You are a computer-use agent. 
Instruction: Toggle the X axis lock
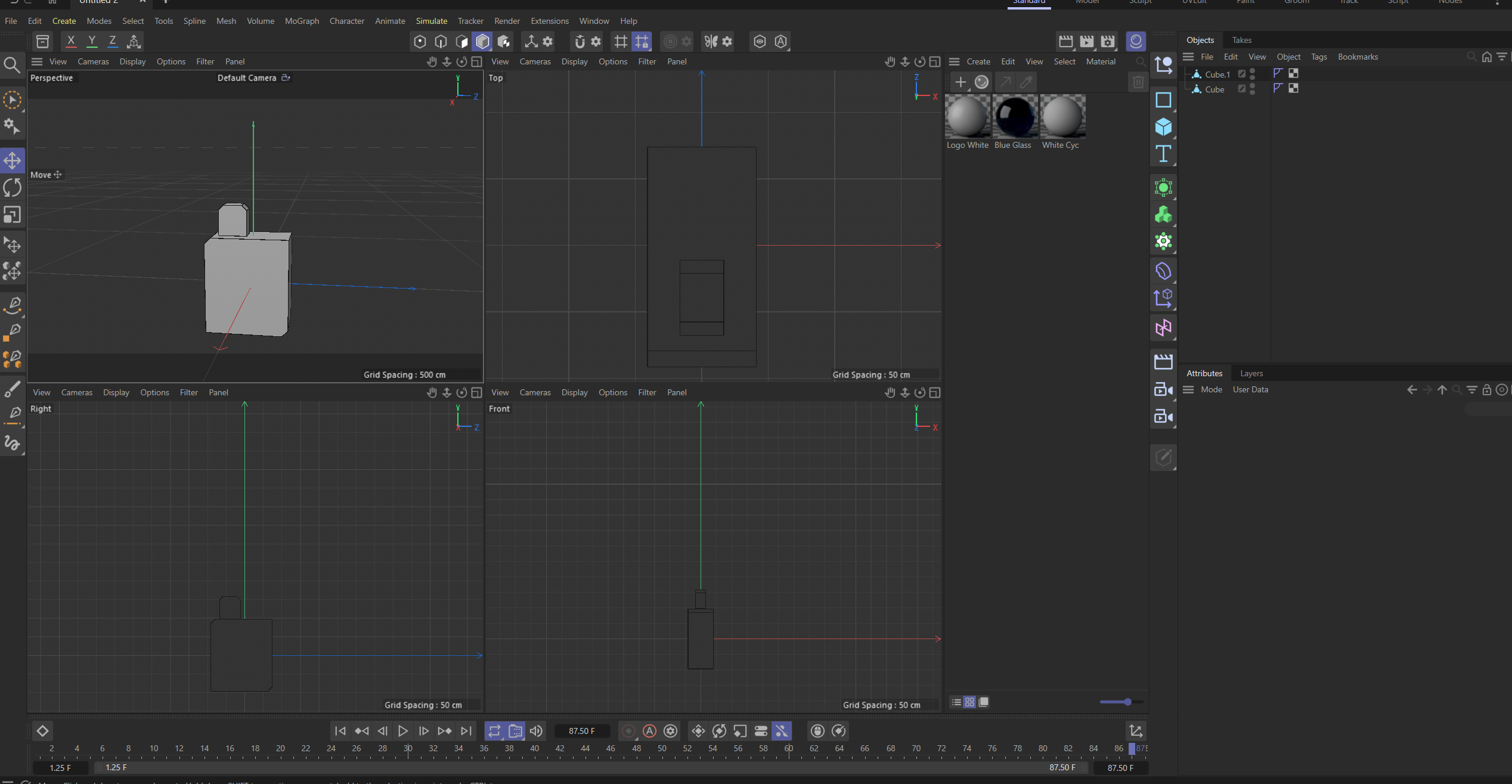[x=71, y=41]
